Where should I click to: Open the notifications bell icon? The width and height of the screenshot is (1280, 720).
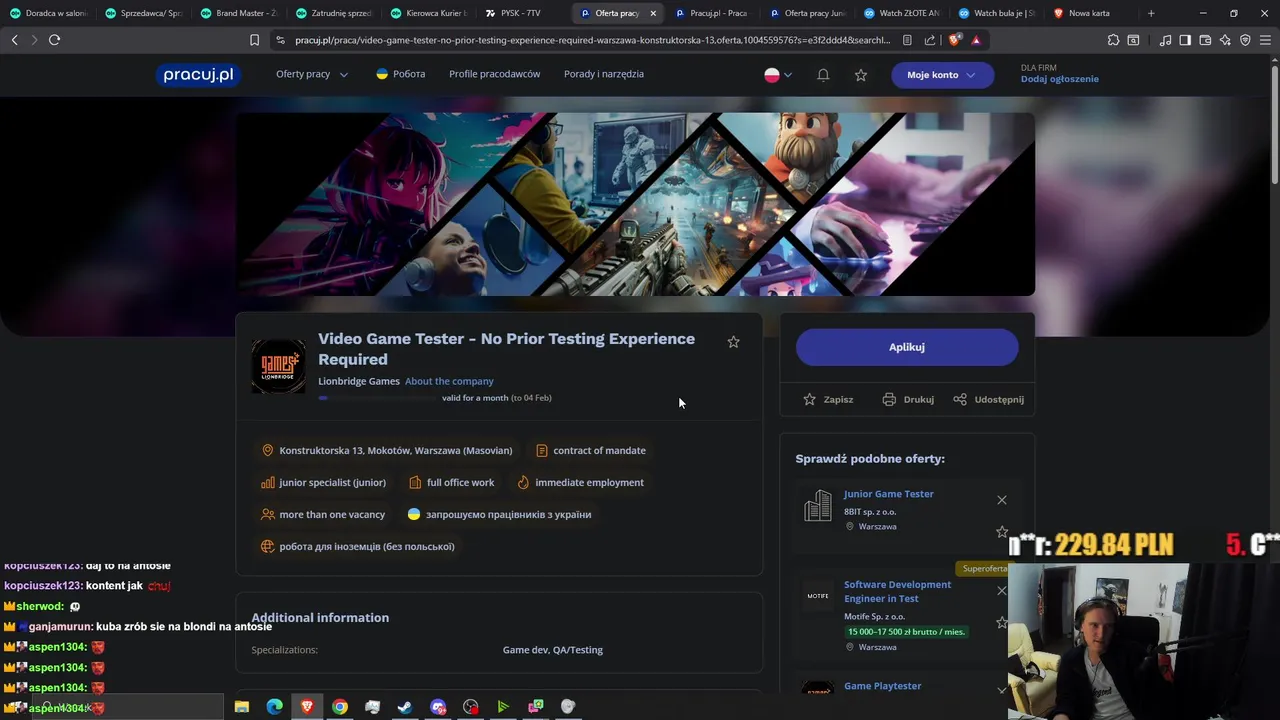(823, 75)
